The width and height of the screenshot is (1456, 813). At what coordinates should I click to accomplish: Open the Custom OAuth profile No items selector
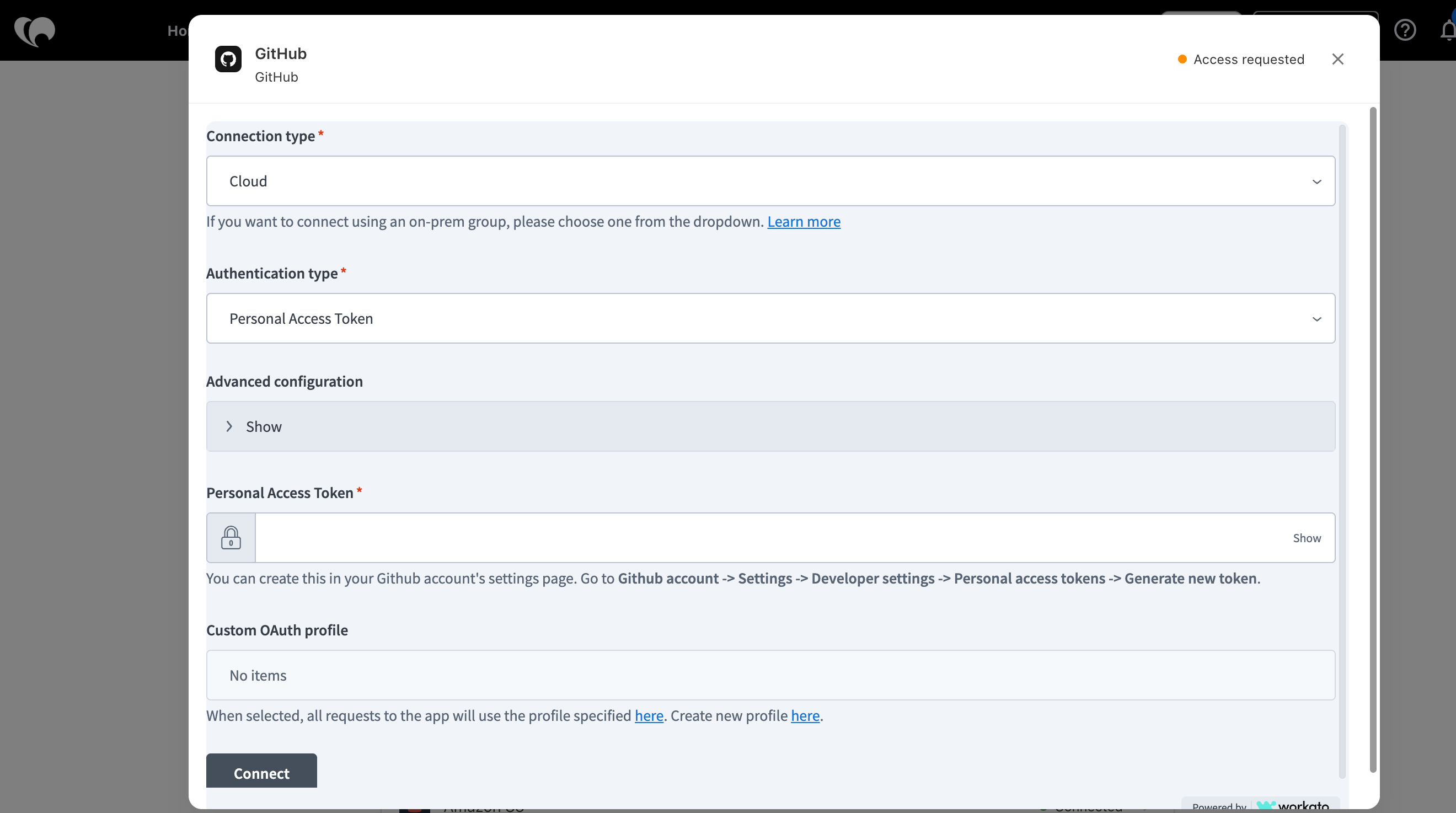770,675
